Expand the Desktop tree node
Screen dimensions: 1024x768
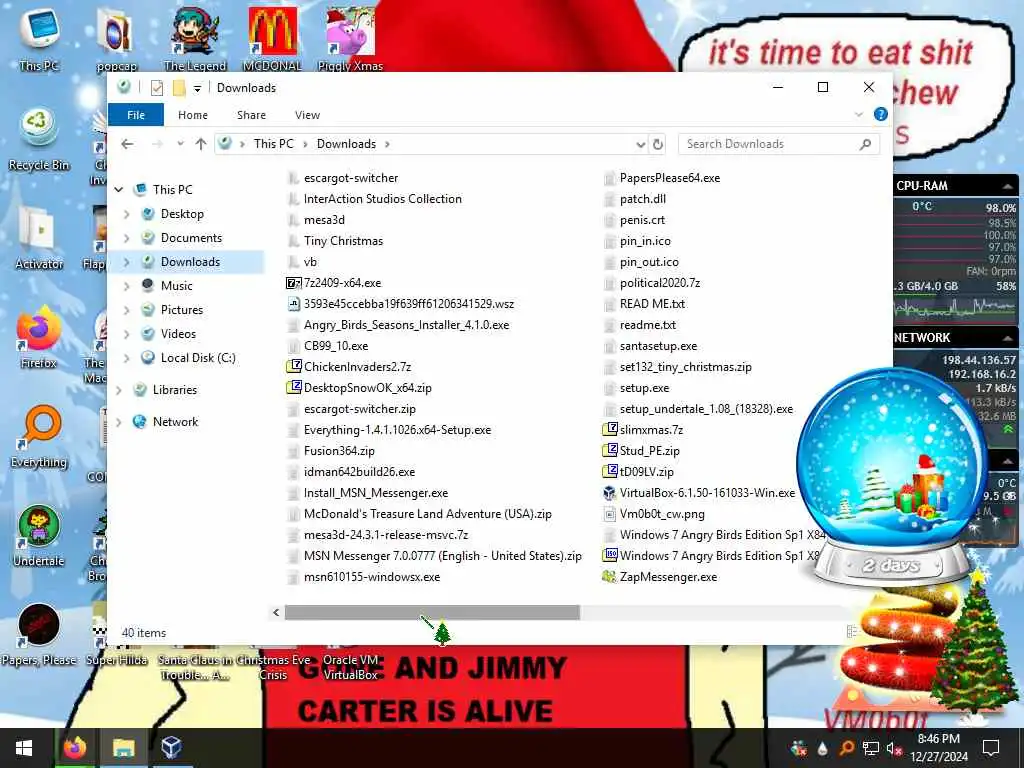[127, 214]
